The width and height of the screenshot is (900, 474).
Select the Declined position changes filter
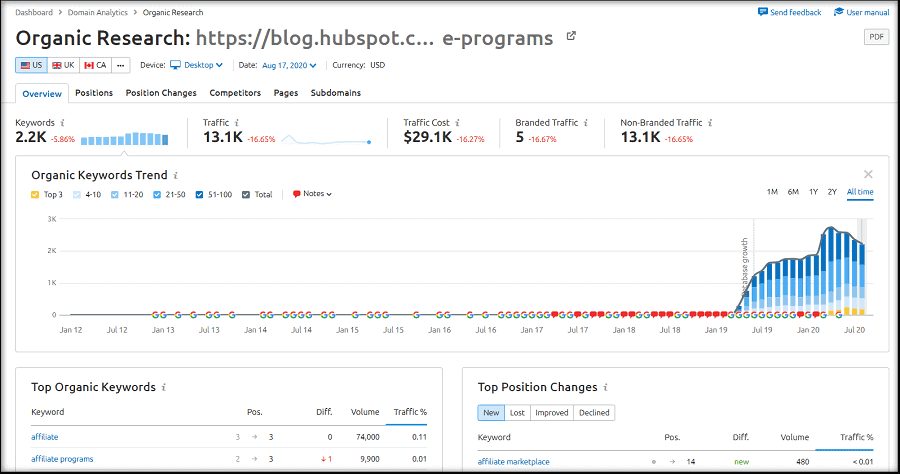click(x=594, y=413)
